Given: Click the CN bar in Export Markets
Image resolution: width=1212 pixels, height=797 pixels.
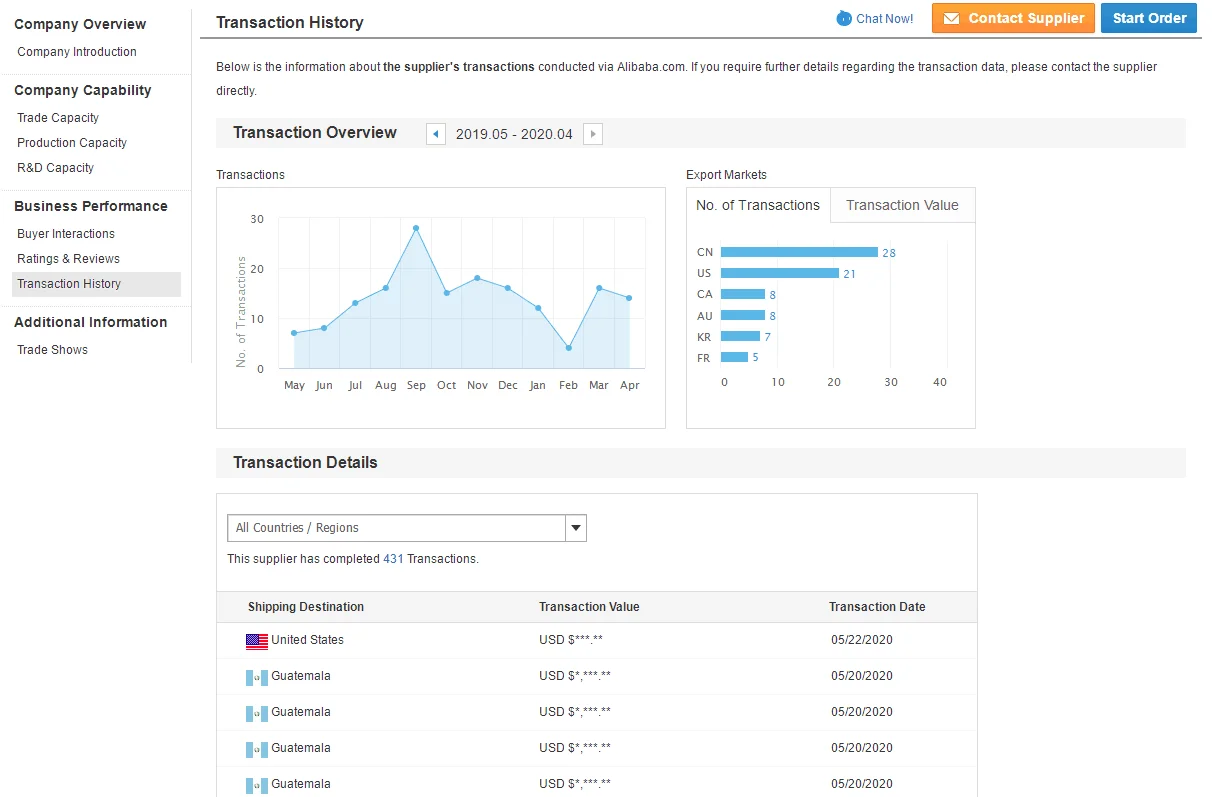Looking at the screenshot, I should click(799, 252).
